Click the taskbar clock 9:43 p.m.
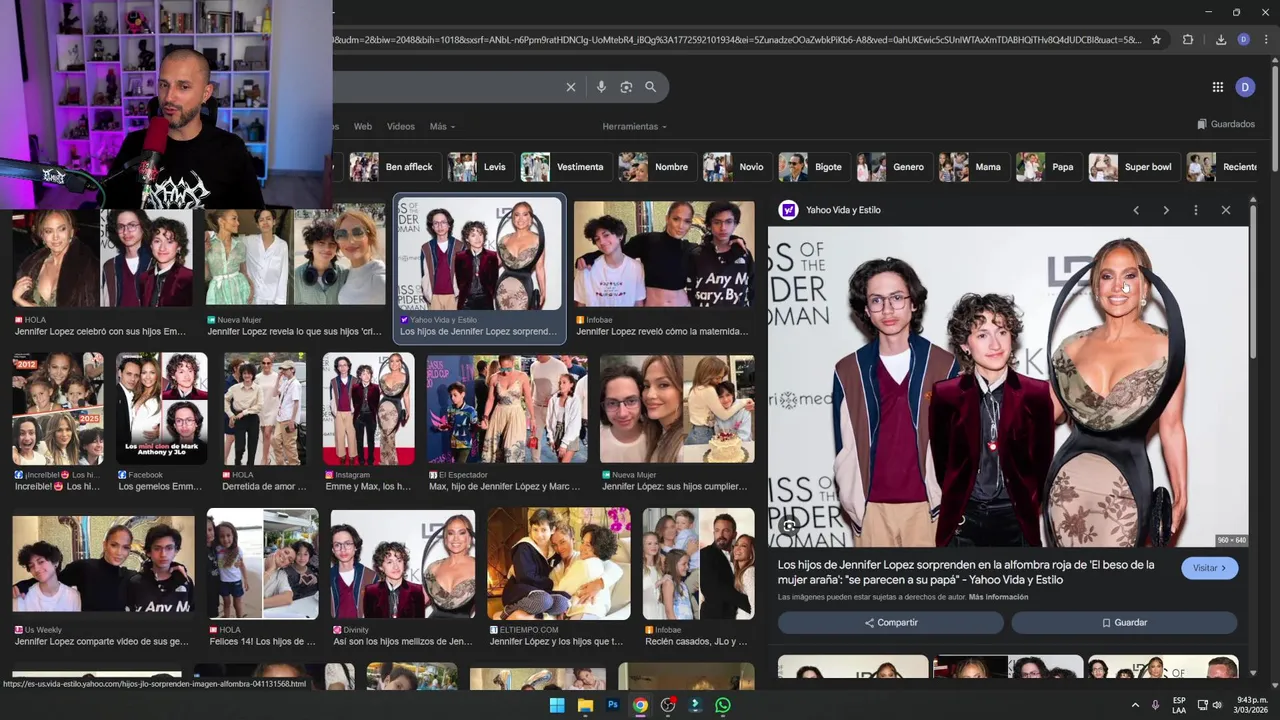Viewport: 1280px width, 720px height. point(1251,705)
